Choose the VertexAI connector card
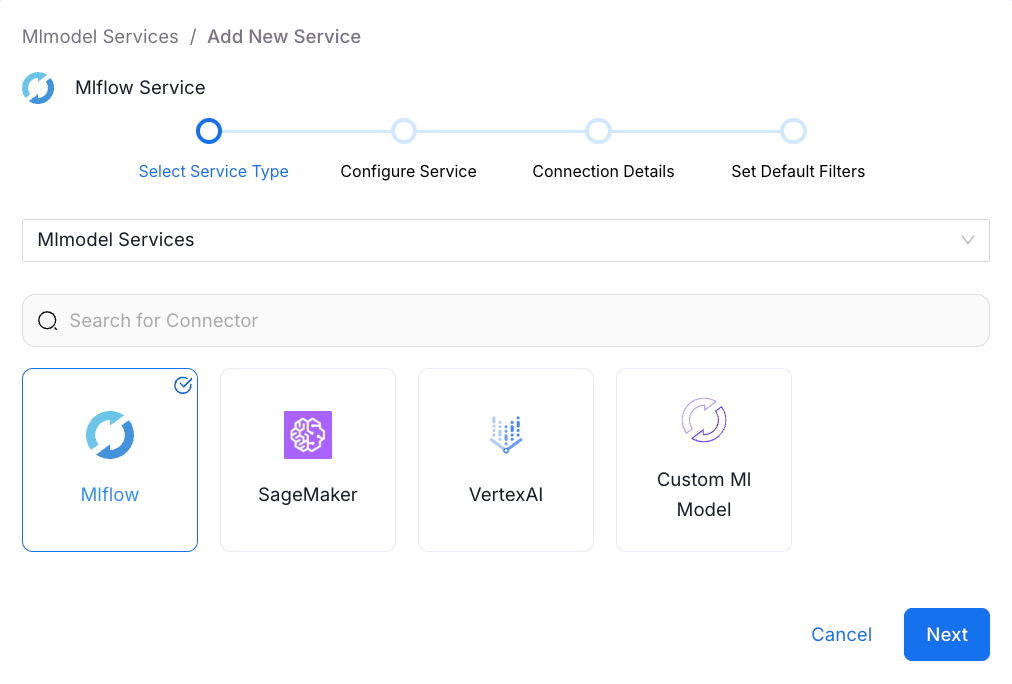 point(506,460)
